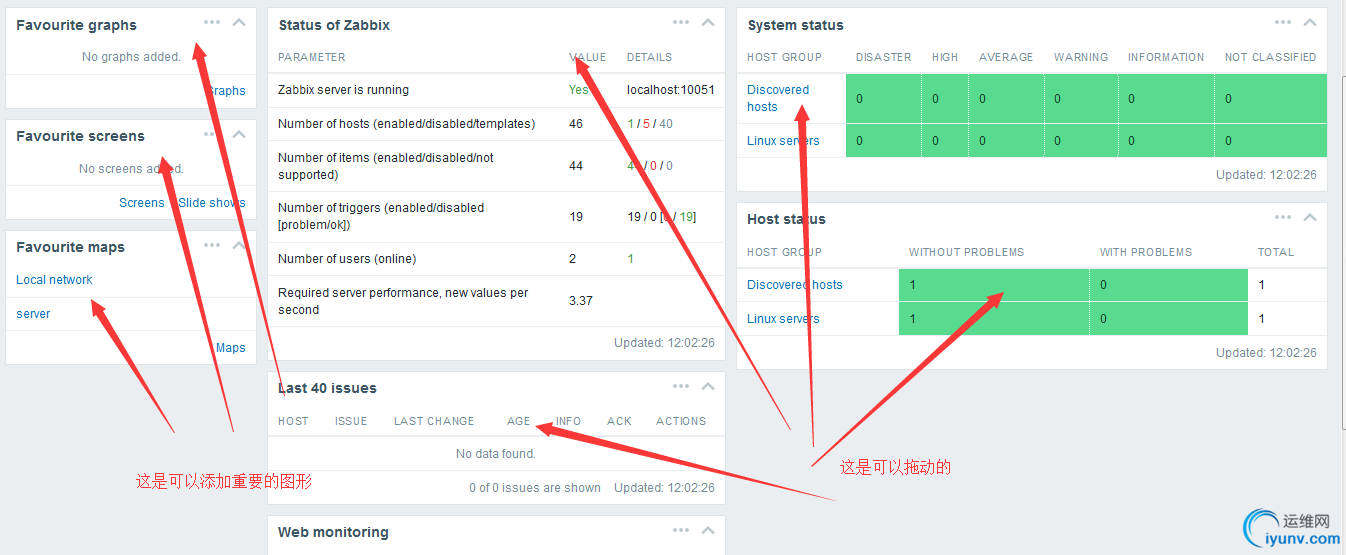1346x555 pixels.
Task: Click the Warning cell for Linux servers
Action: (x=1081, y=141)
